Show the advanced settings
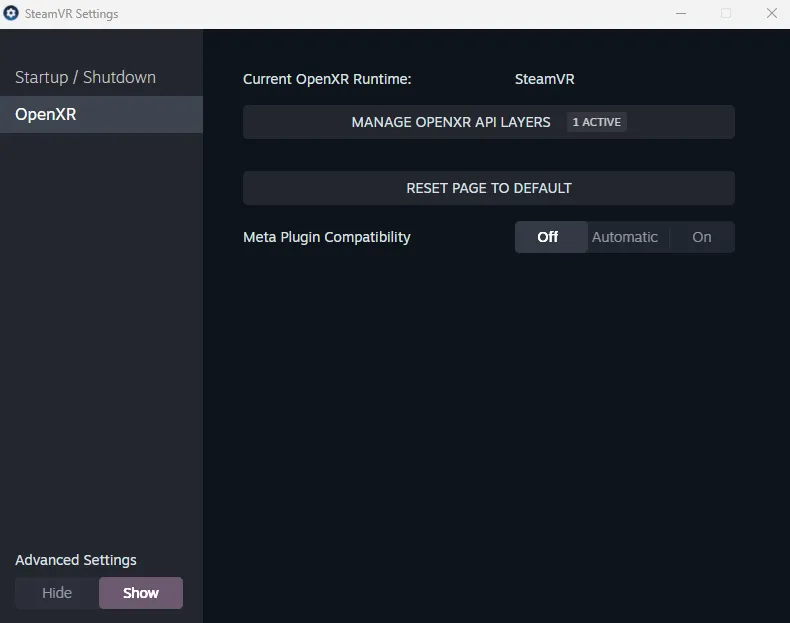790x623 pixels. coord(141,593)
